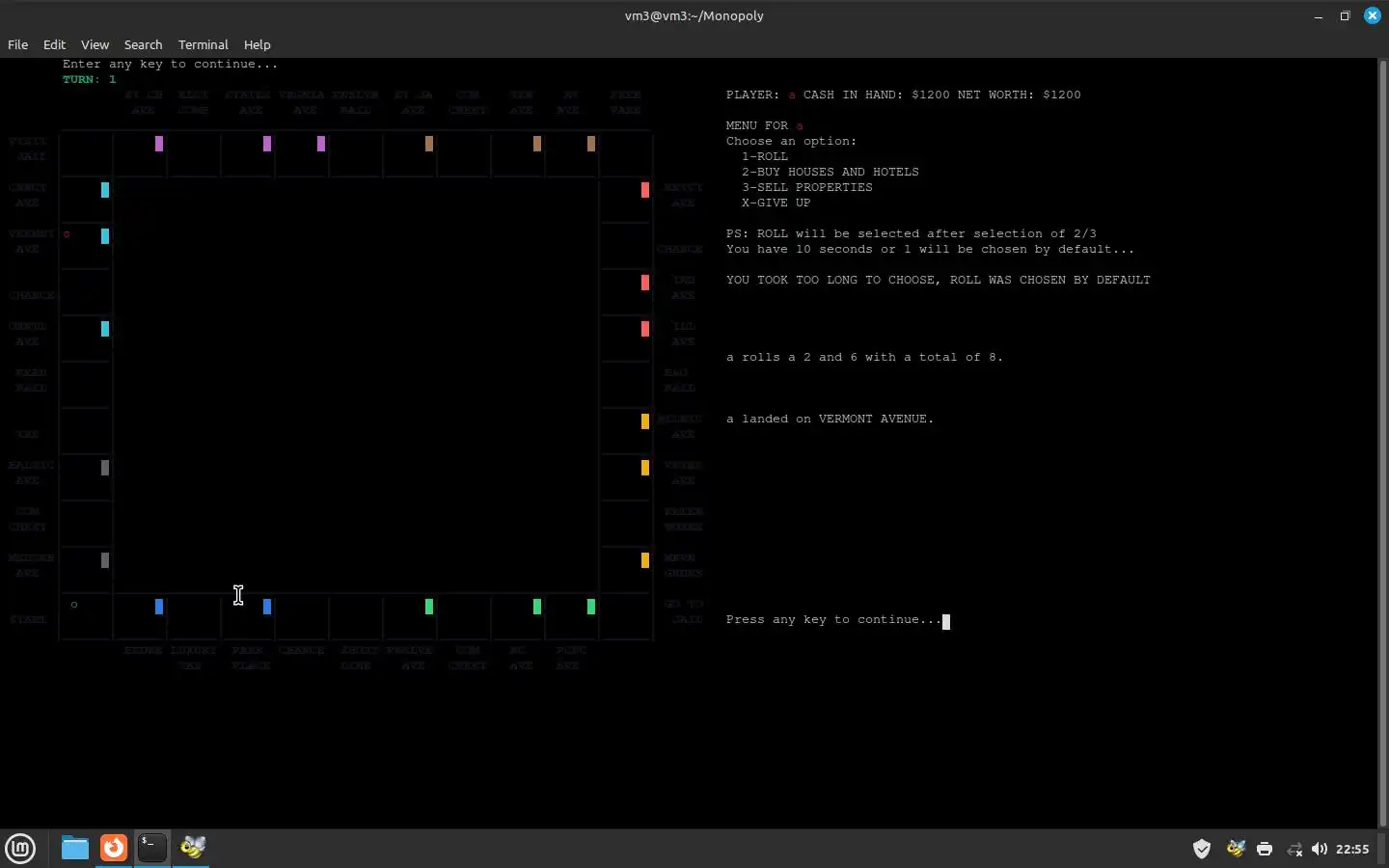Viewport: 1389px width, 868px height.
Task: Open the security shield tray icon
Action: click(x=1202, y=849)
